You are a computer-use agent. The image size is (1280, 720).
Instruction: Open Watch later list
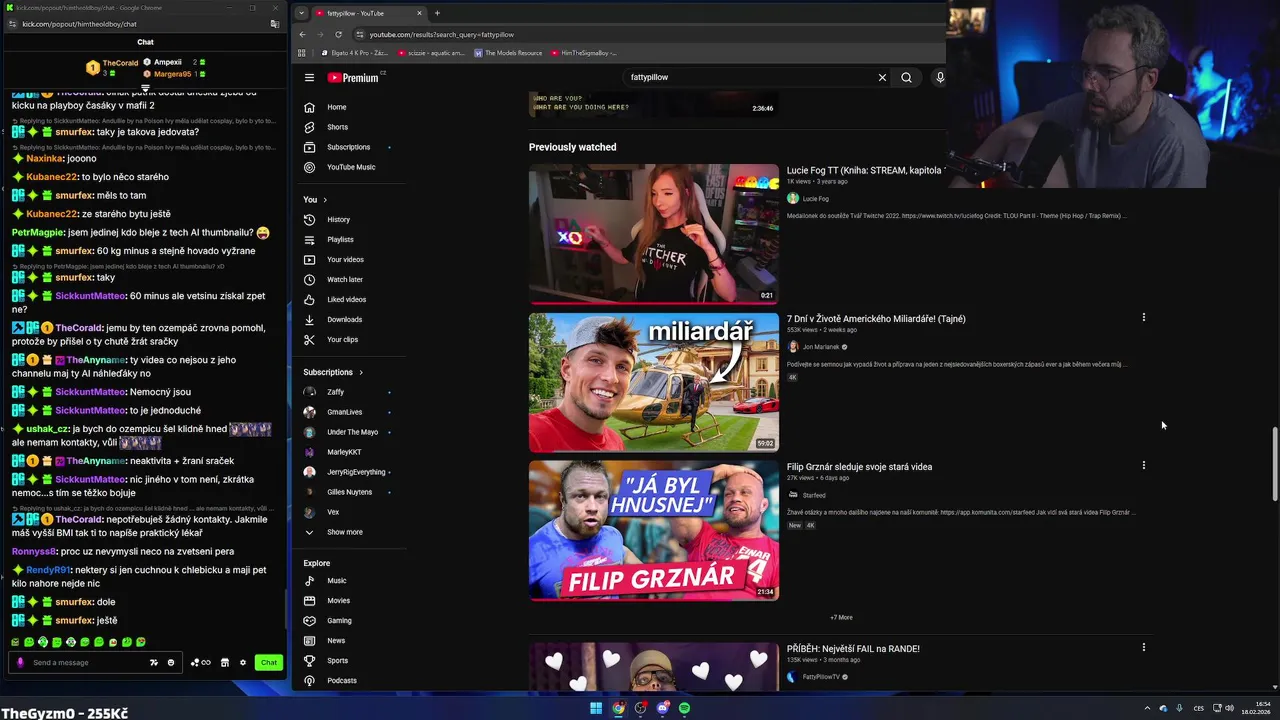pyautogui.click(x=347, y=279)
